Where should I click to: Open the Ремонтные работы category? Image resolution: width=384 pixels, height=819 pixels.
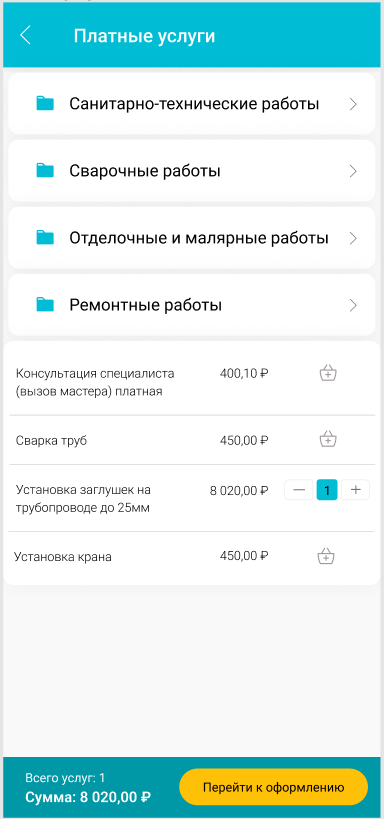click(192, 305)
